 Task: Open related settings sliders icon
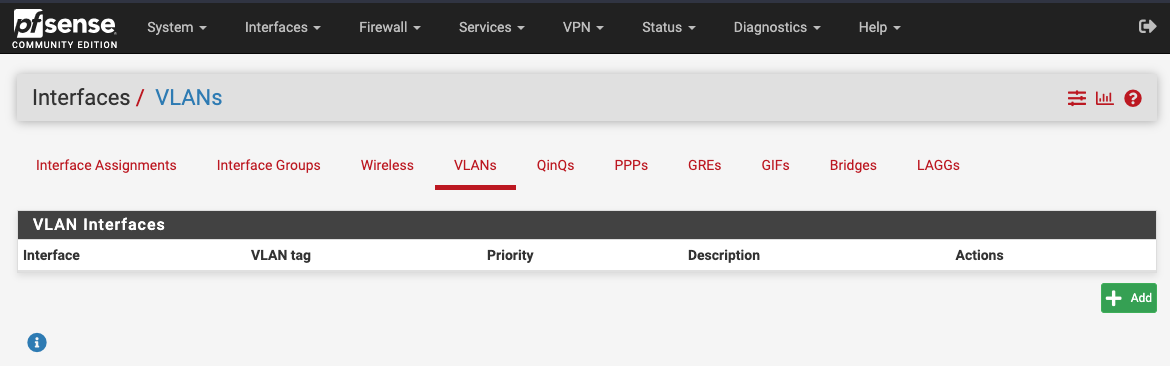(1077, 98)
